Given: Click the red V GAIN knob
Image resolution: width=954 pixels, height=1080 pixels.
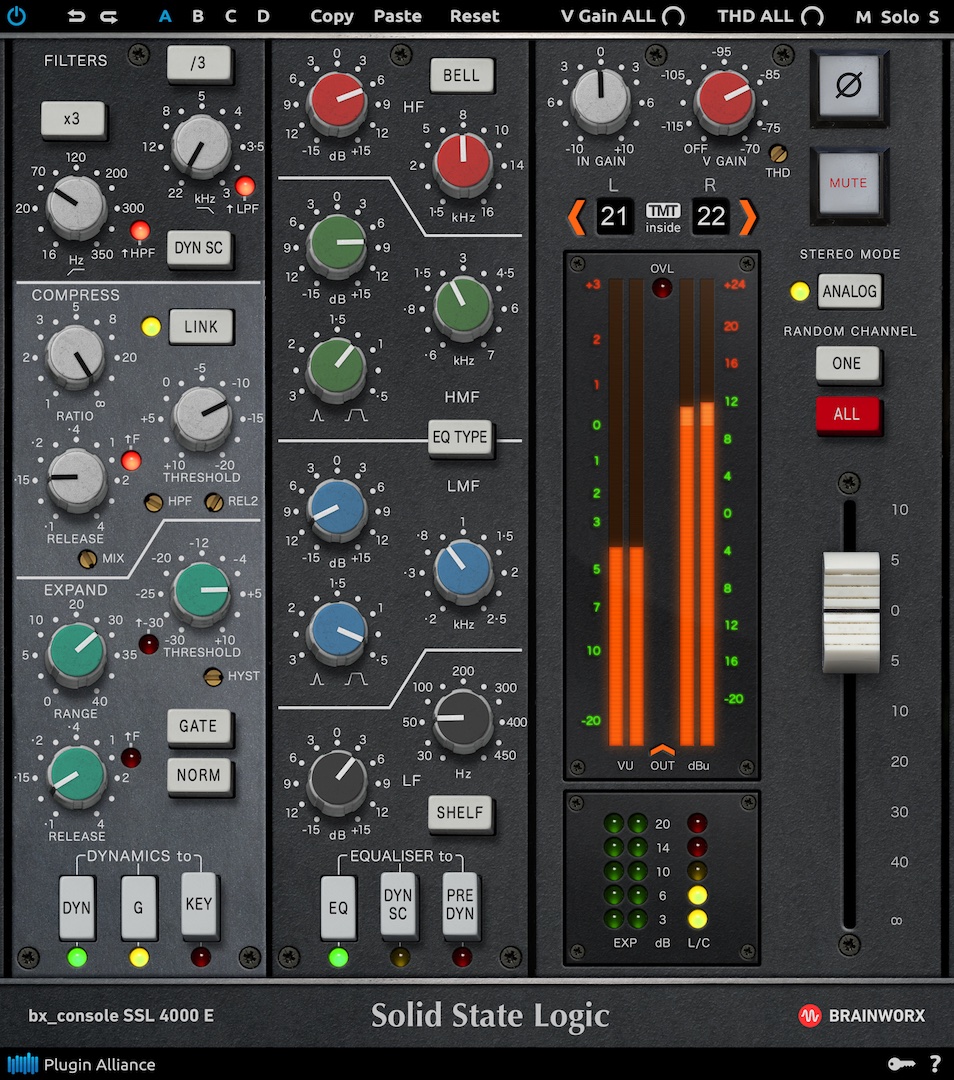Looking at the screenshot, I should pyautogui.click(x=725, y=100).
